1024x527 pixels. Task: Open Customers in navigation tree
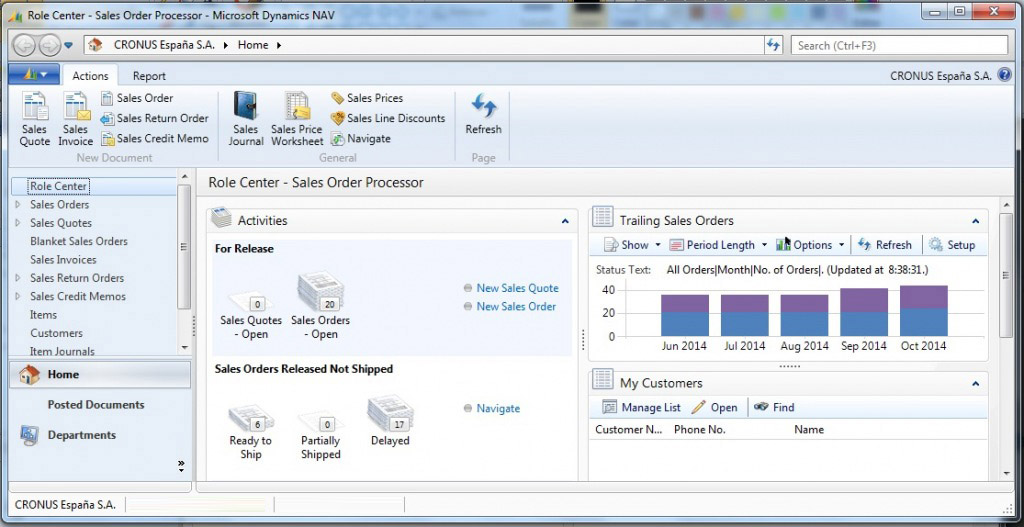point(56,332)
